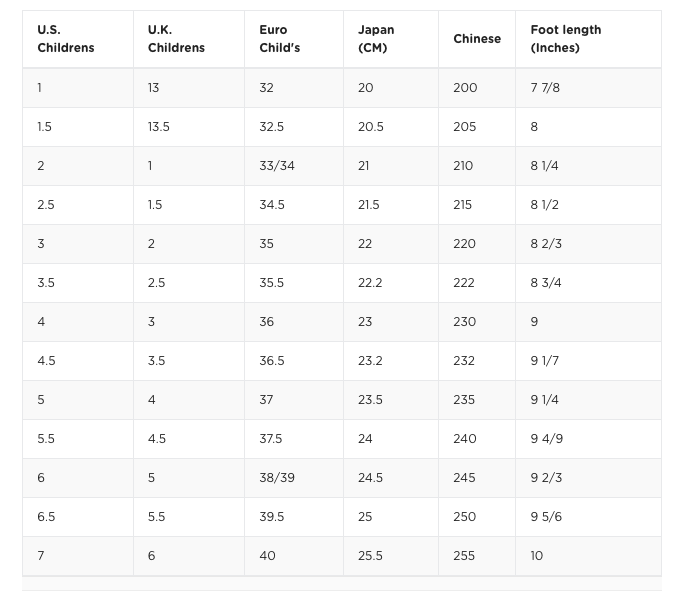Select the 38/39 Euro size cell

click(x=277, y=478)
